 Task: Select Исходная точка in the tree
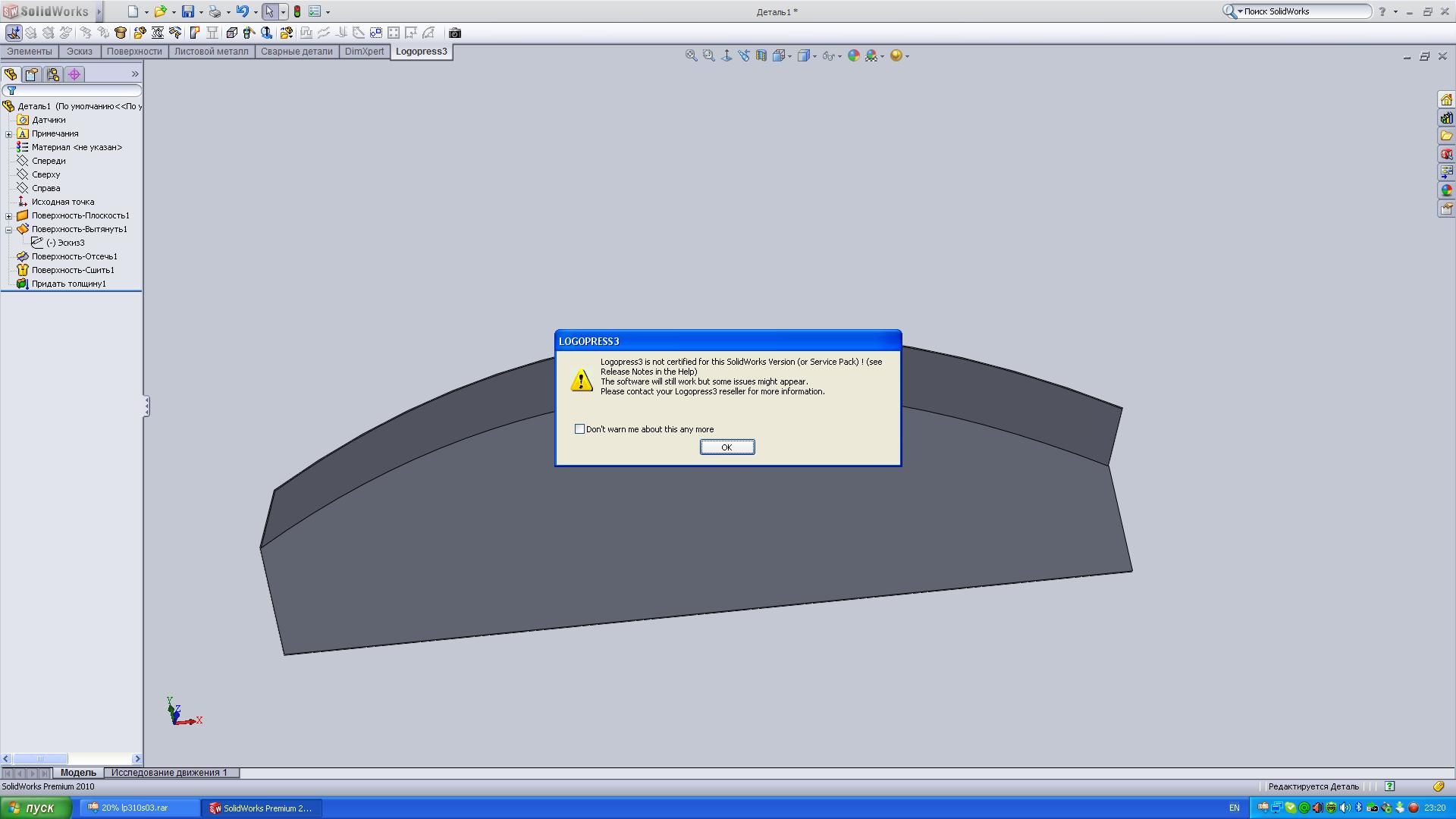[x=63, y=202]
